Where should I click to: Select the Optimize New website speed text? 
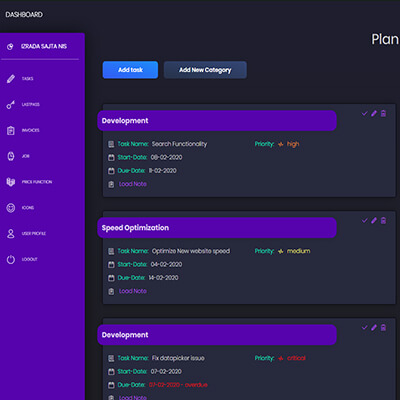click(191, 251)
